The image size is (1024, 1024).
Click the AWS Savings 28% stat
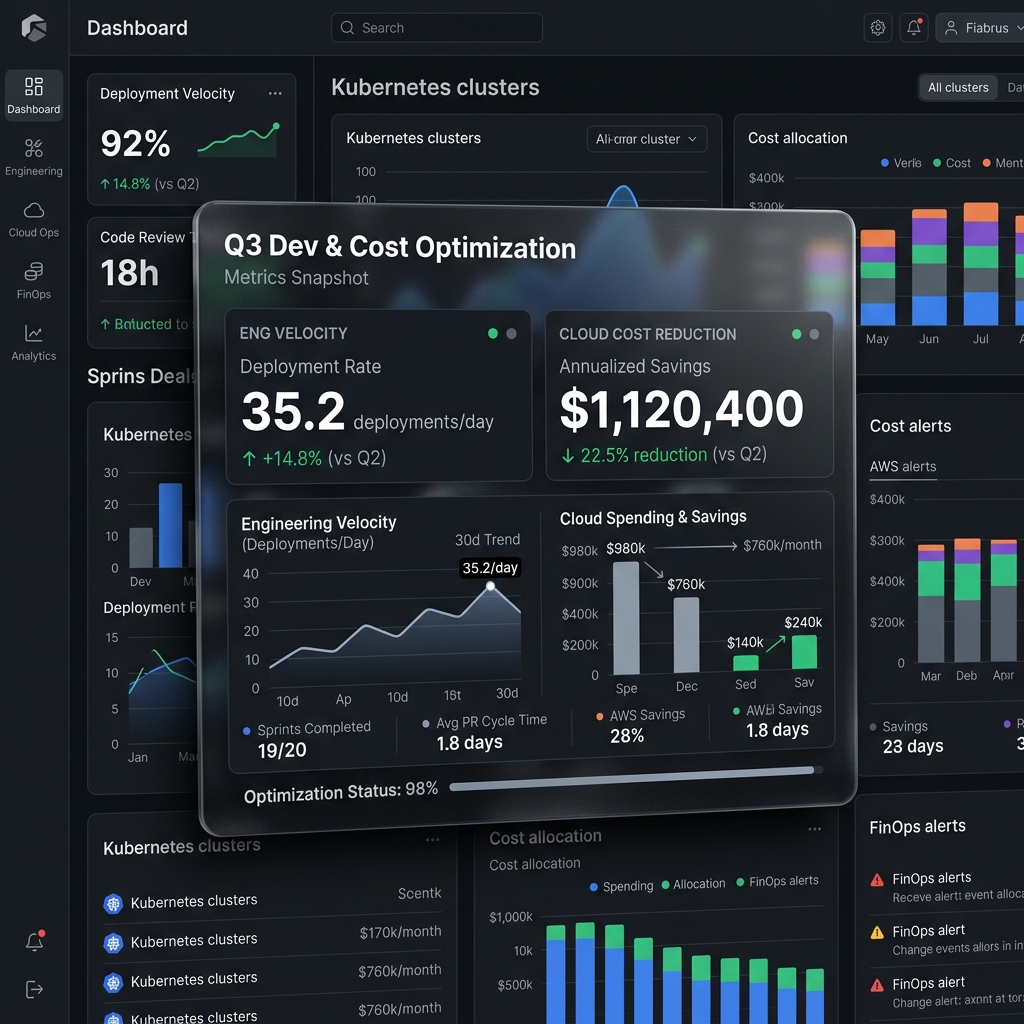point(640,726)
